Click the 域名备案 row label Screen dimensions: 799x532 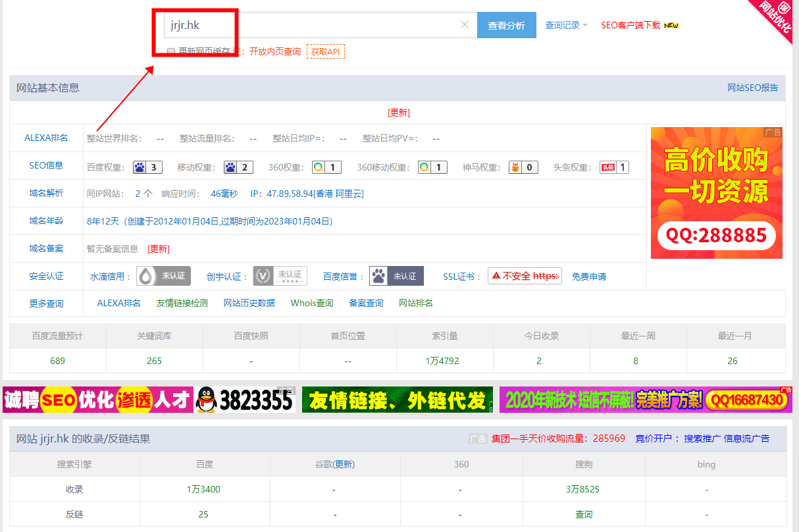tap(46, 248)
